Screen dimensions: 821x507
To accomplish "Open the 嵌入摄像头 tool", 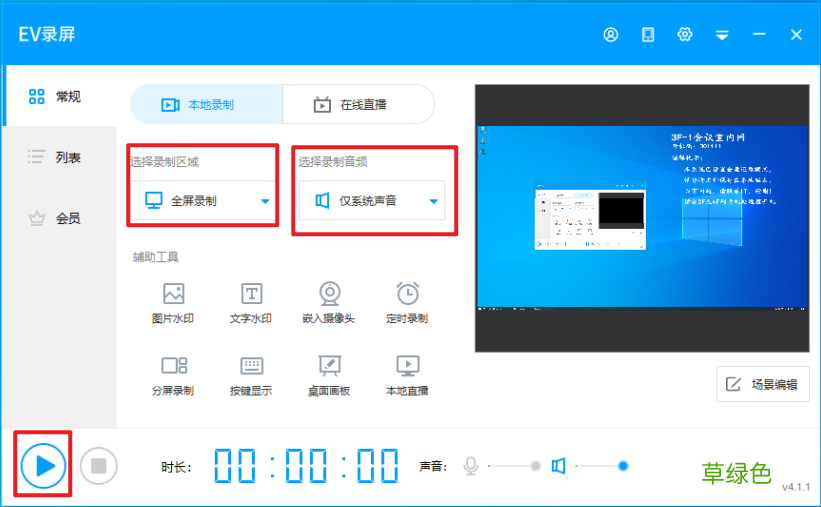I will pos(329,303).
